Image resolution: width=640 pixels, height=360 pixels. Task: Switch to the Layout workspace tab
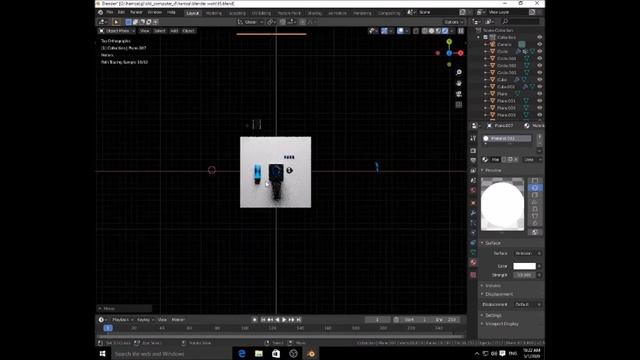[193, 13]
